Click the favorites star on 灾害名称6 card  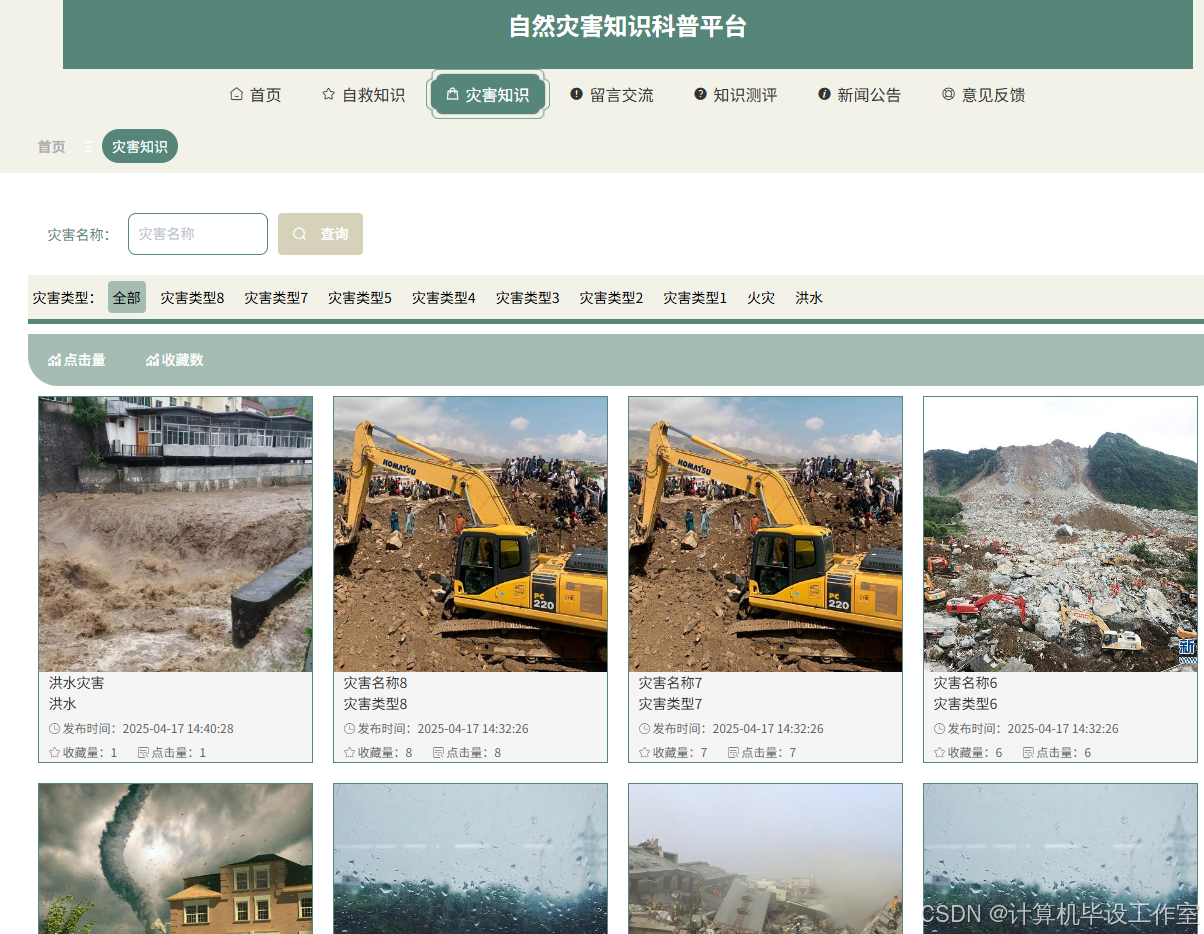939,752
